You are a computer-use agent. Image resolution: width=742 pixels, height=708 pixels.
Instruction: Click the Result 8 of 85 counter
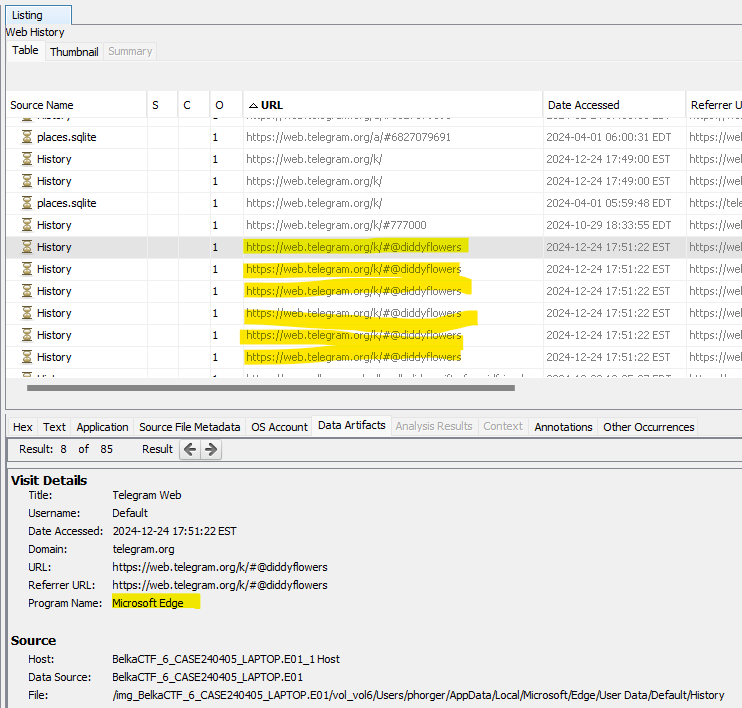pos(66,449)
